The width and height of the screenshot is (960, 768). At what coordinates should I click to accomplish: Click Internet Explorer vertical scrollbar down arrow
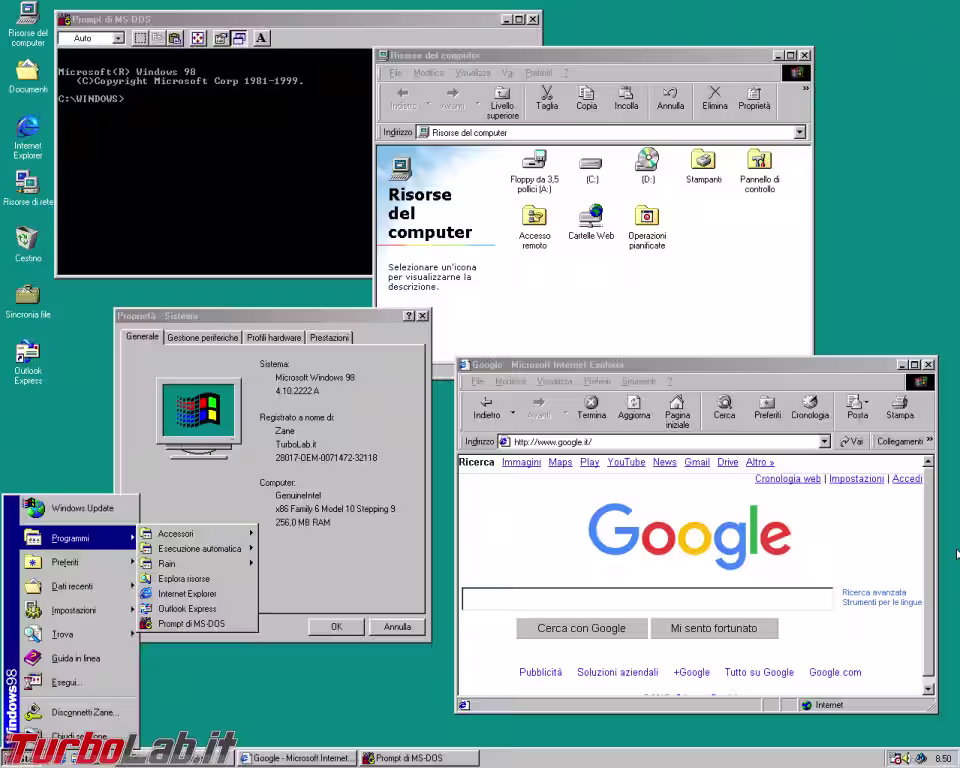coord(928,689)
